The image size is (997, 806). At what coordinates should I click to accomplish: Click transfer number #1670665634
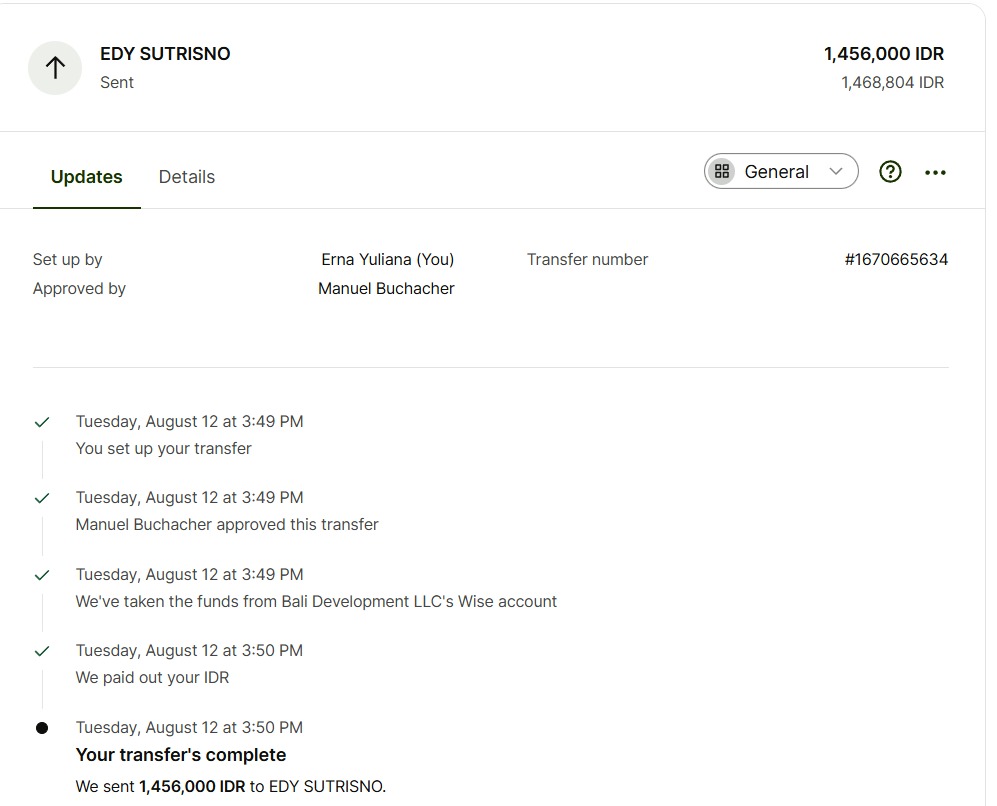pyautogui.click(x=895, y=260)
